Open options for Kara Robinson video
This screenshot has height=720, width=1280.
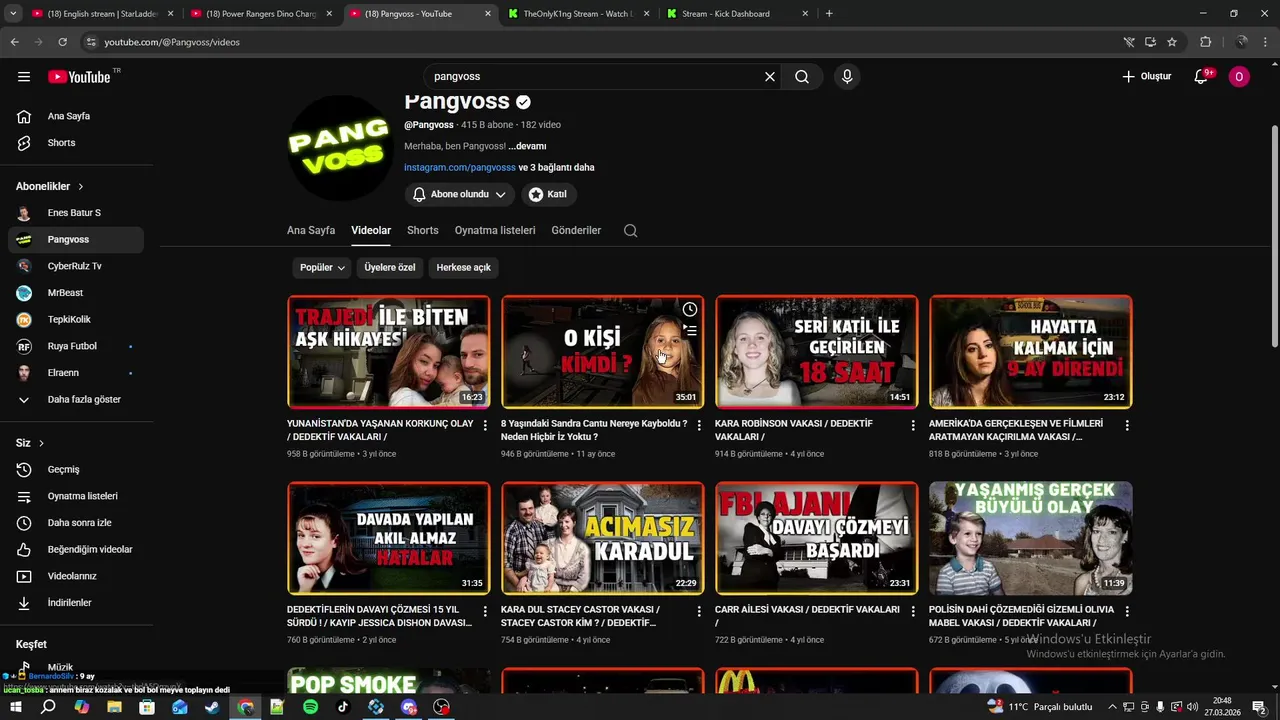point(913,425)
